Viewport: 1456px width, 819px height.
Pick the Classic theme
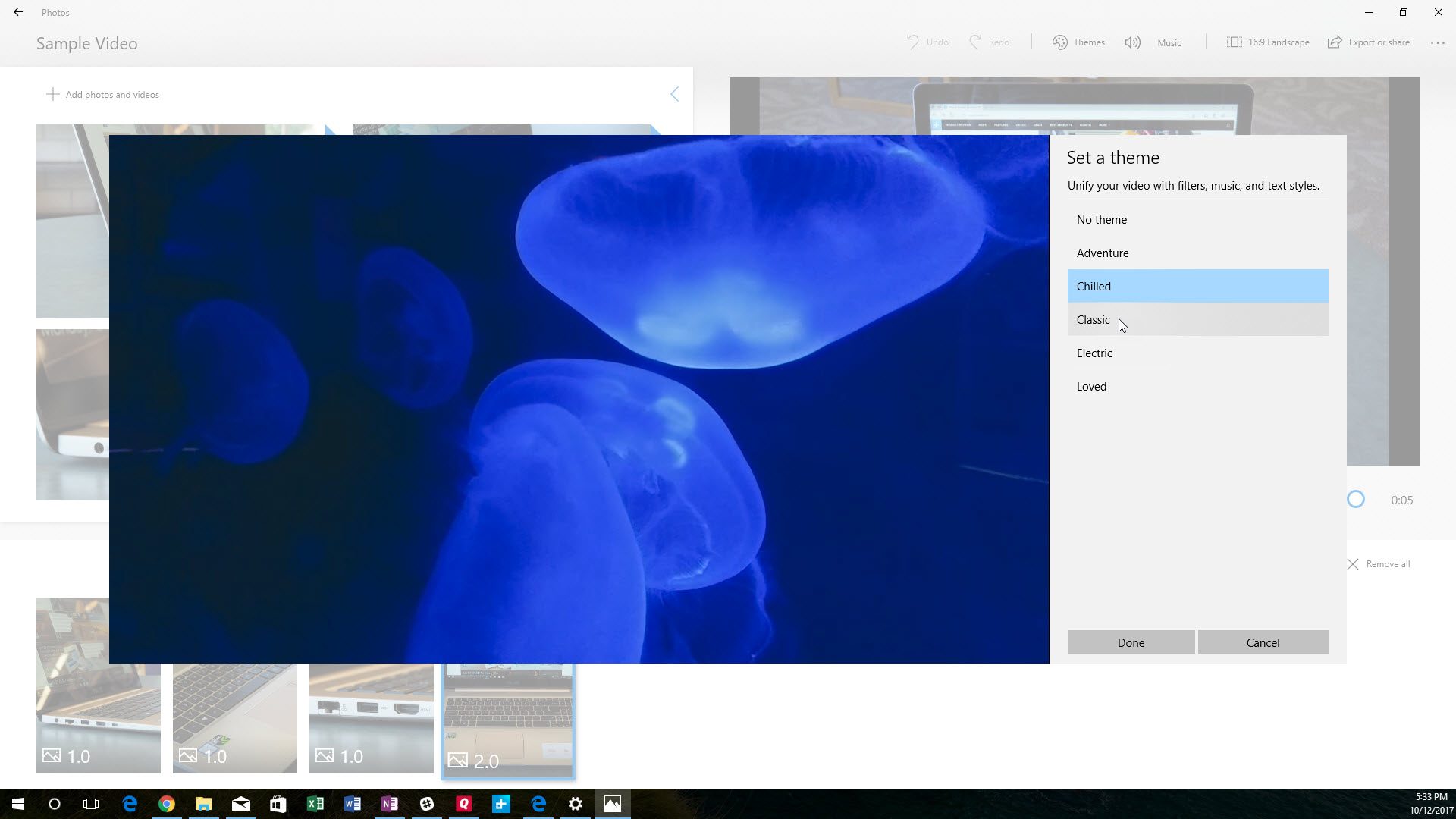coord(1197,320)
